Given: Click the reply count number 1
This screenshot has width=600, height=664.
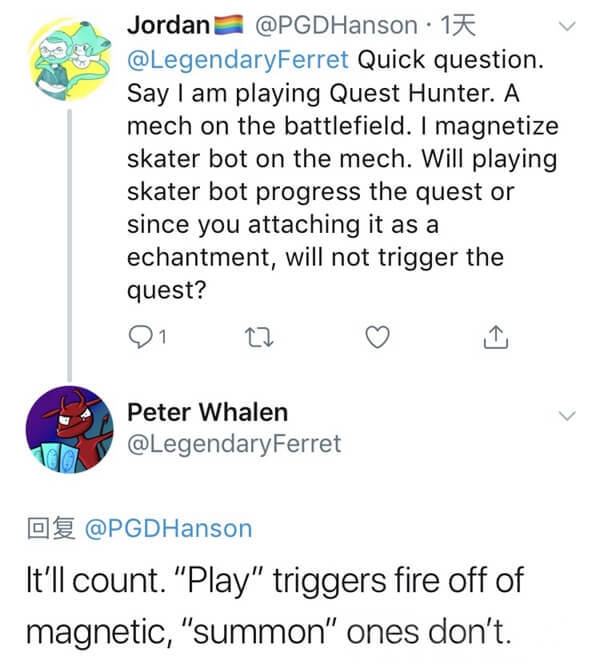Looking at the screenshot, I should (x=160, y=340).
